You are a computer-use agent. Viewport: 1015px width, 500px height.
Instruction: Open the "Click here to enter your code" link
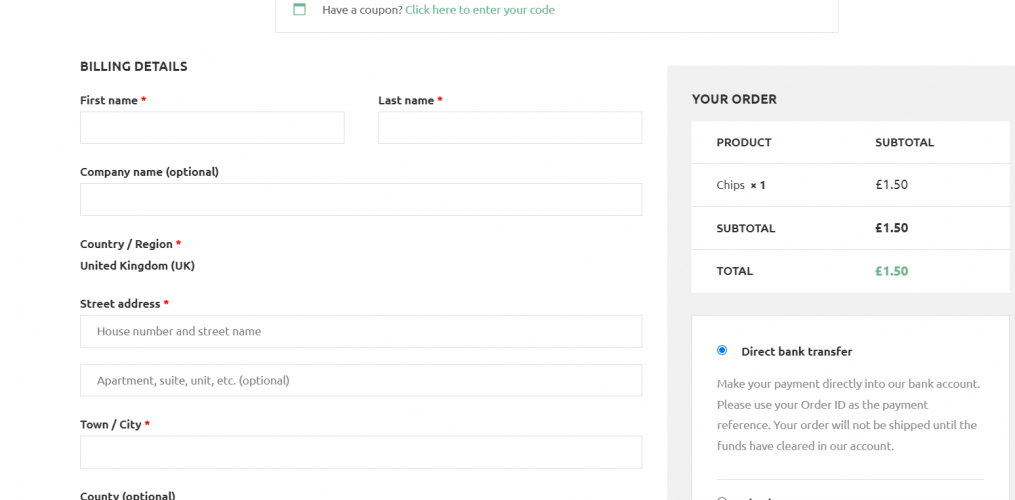(480, 10)
